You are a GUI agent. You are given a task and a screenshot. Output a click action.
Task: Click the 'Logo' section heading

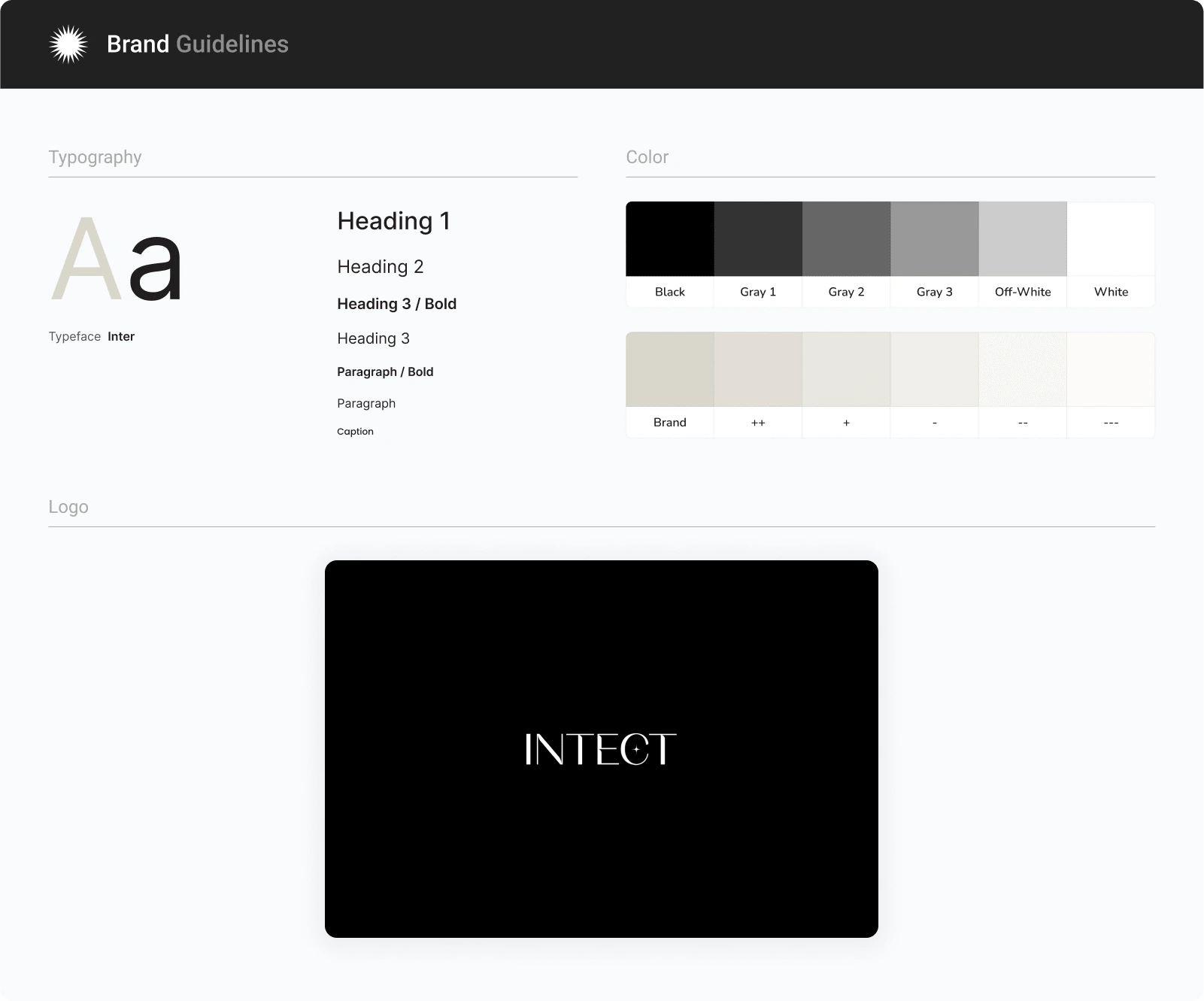coord(68,507)
